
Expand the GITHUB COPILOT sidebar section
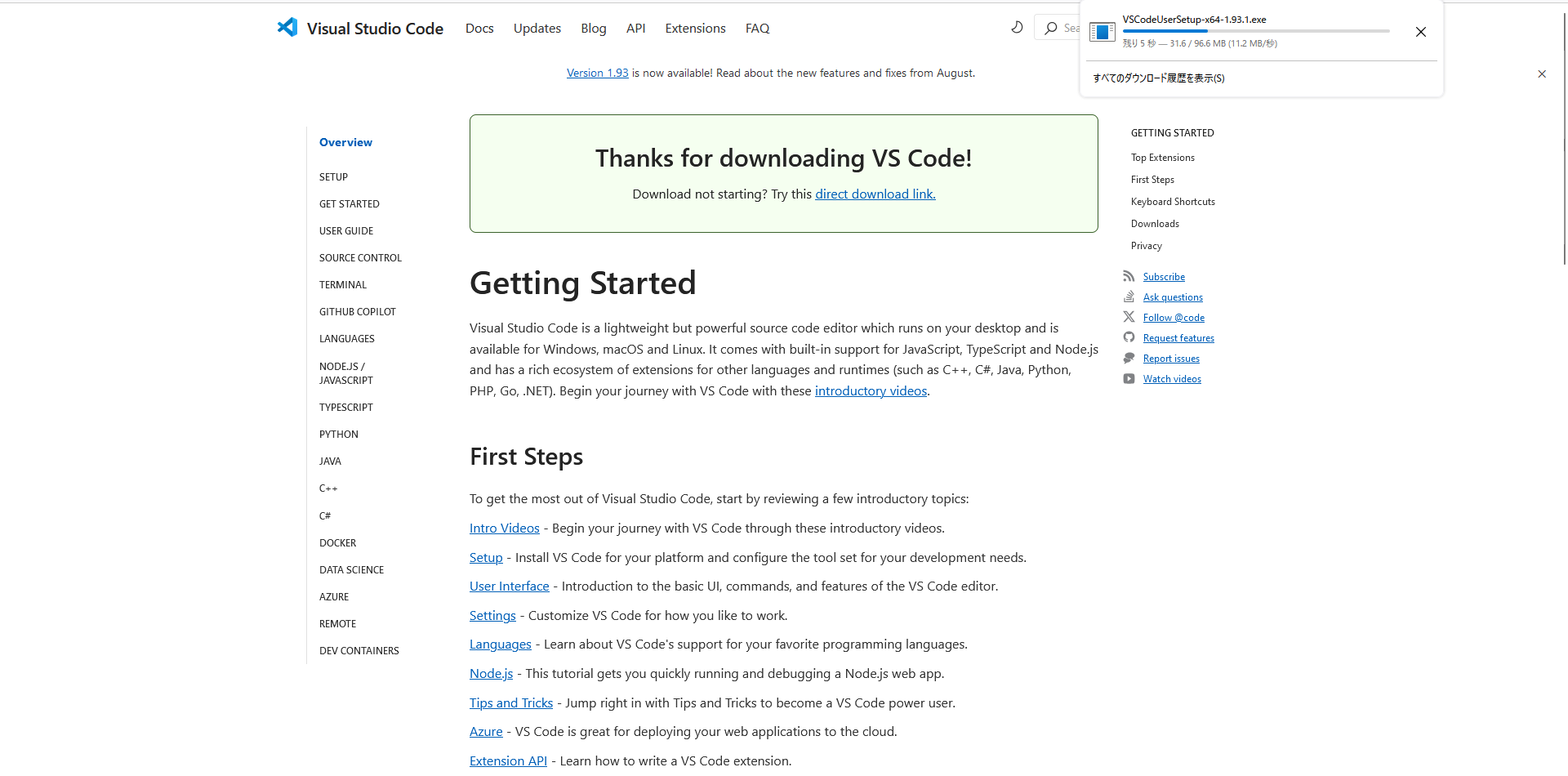[x=358, y=311]
